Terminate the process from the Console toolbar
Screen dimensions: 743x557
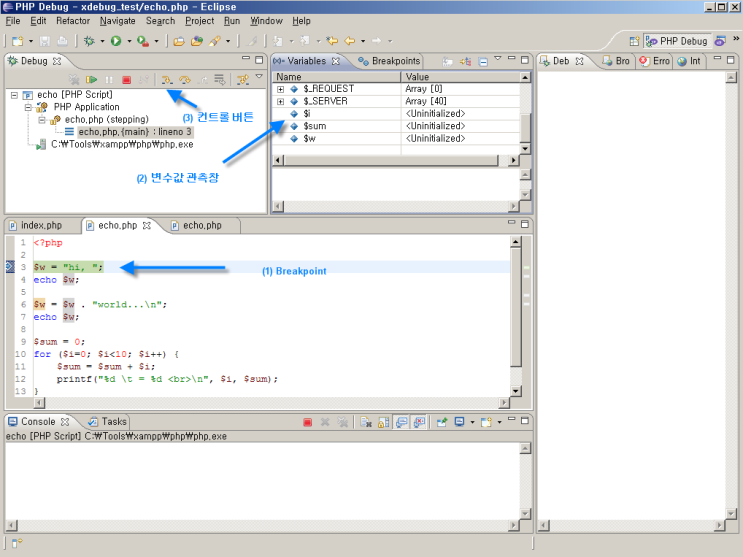click(x=307, y=423)
